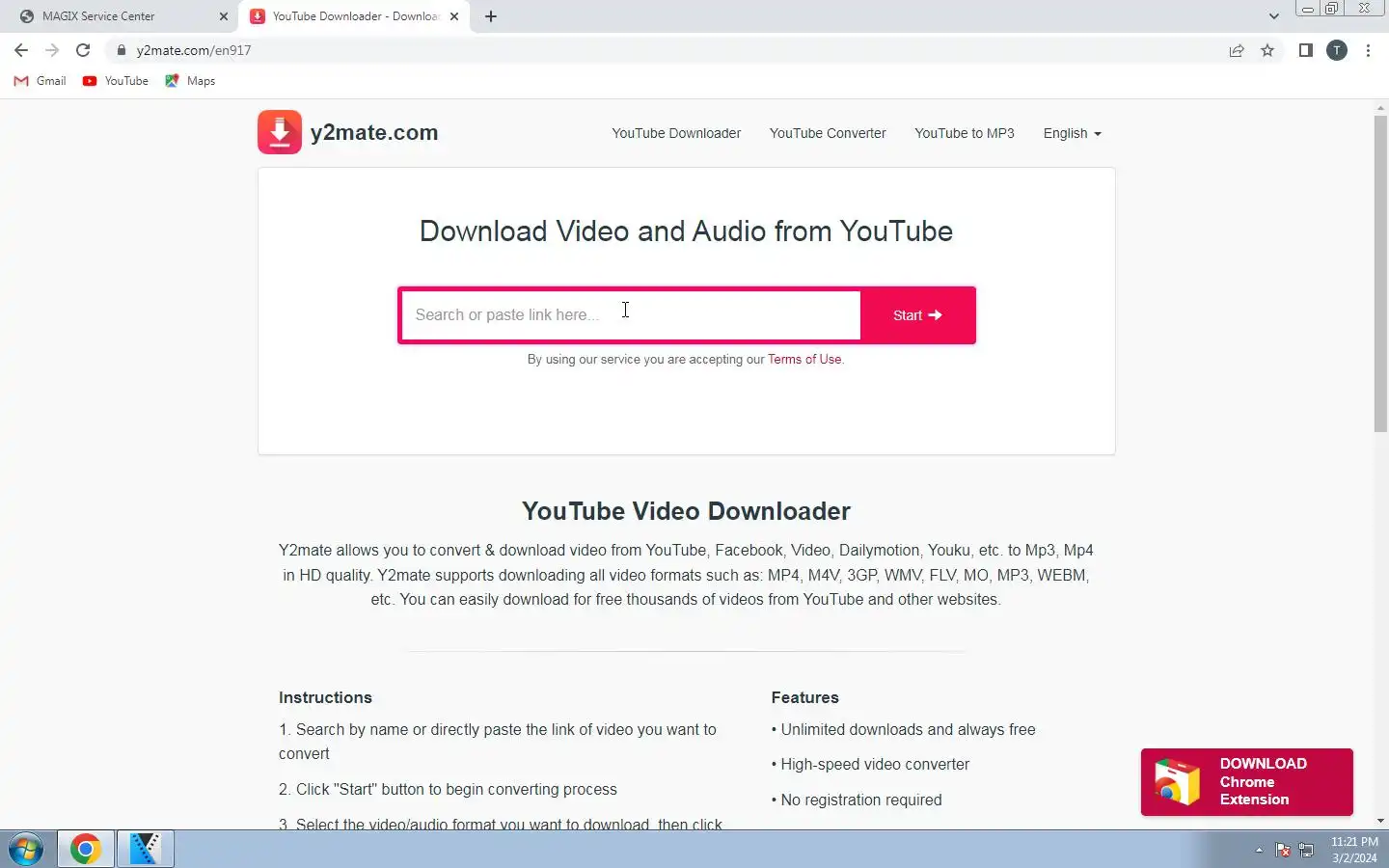Click the network tray icon
This screenshot has height=868, width=1389.
(x=1306, y=850)
